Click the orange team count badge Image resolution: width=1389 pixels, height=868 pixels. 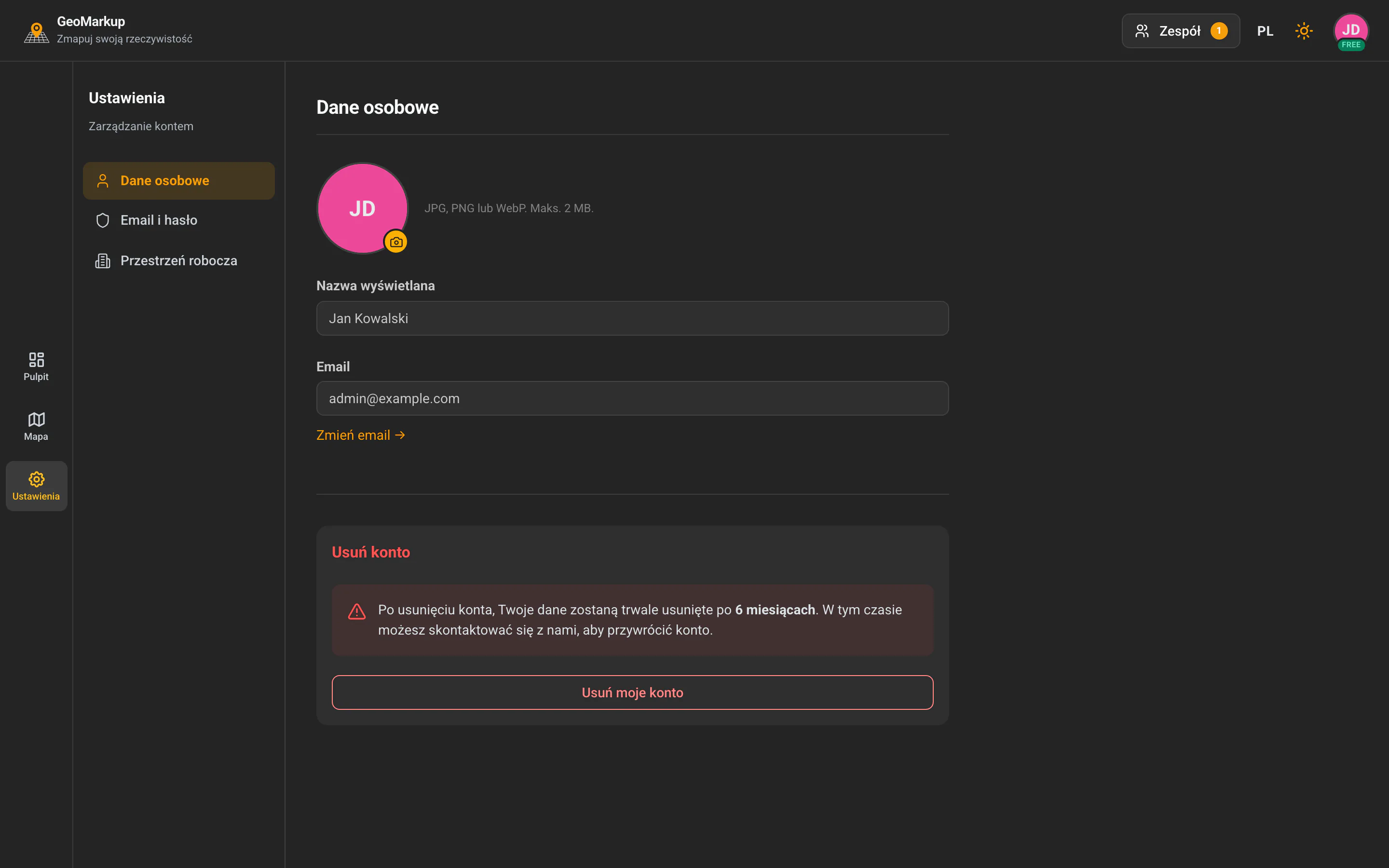(1219, 31)
